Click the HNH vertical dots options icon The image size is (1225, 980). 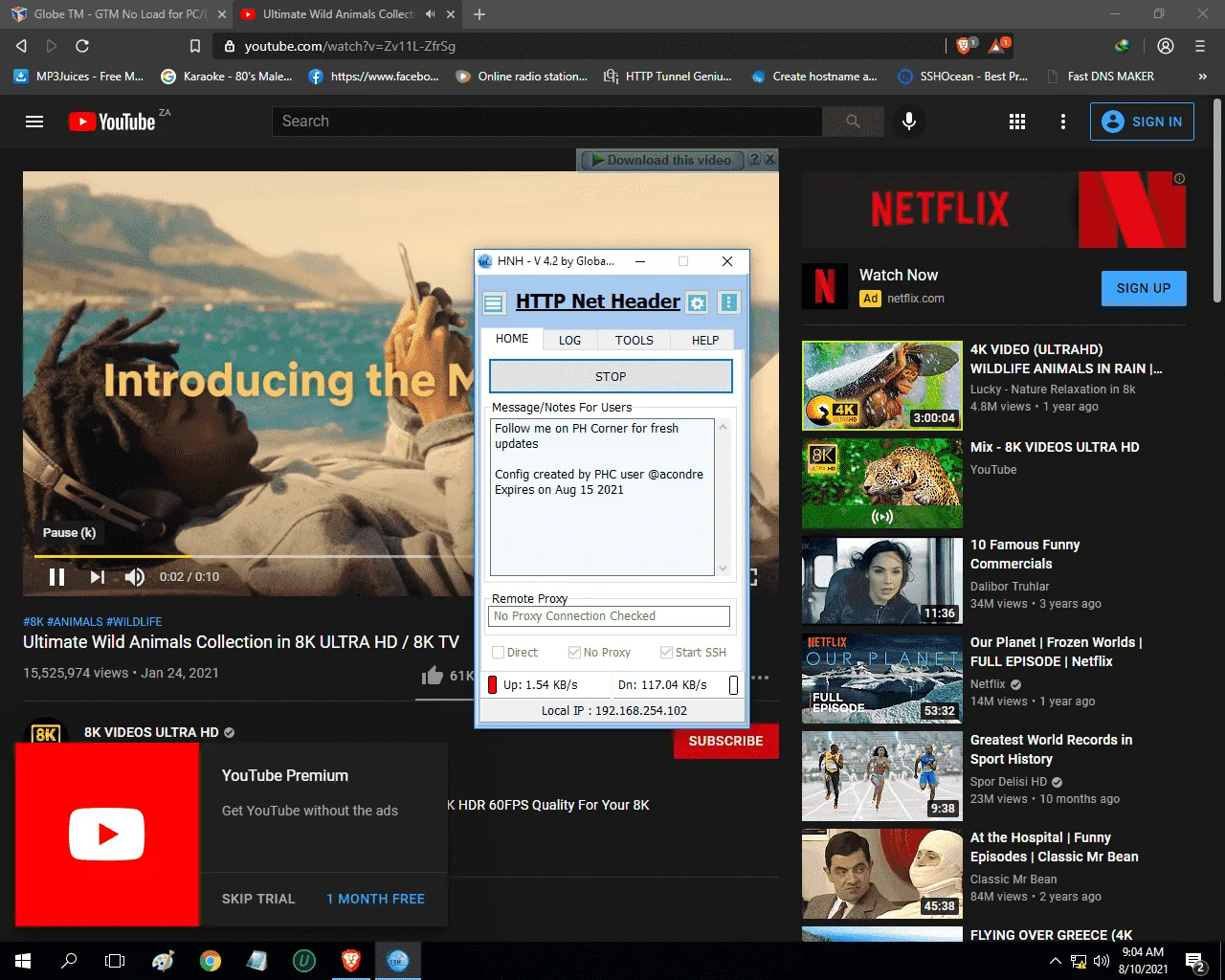point(729,303)
